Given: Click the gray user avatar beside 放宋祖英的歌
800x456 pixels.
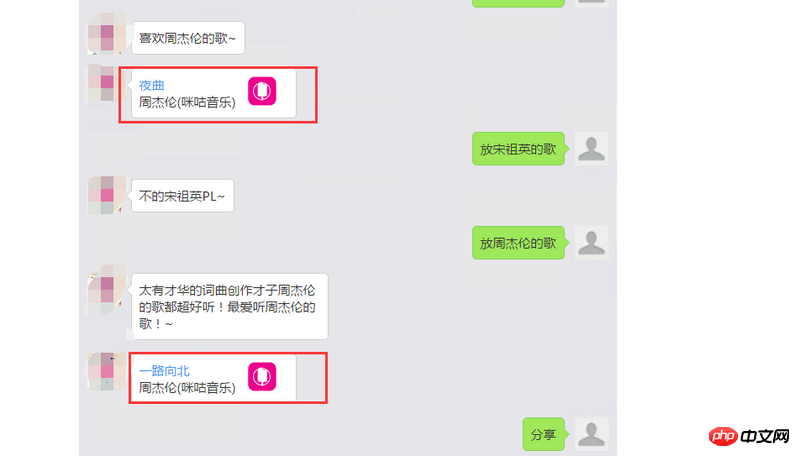Looking at the screenshot, I should (591, 148).
